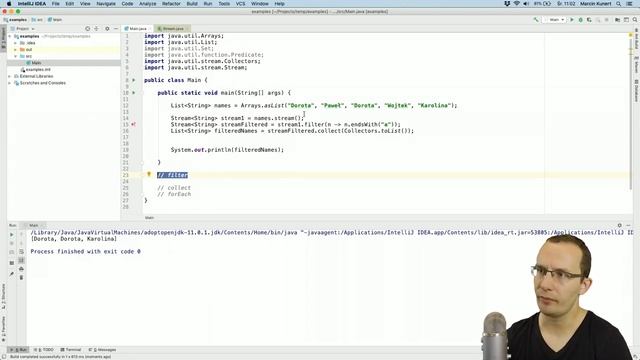Click the volume icon in menu bar
This screenshot has height=360, width=640.
pyautogui.click(x=526, y=4)
